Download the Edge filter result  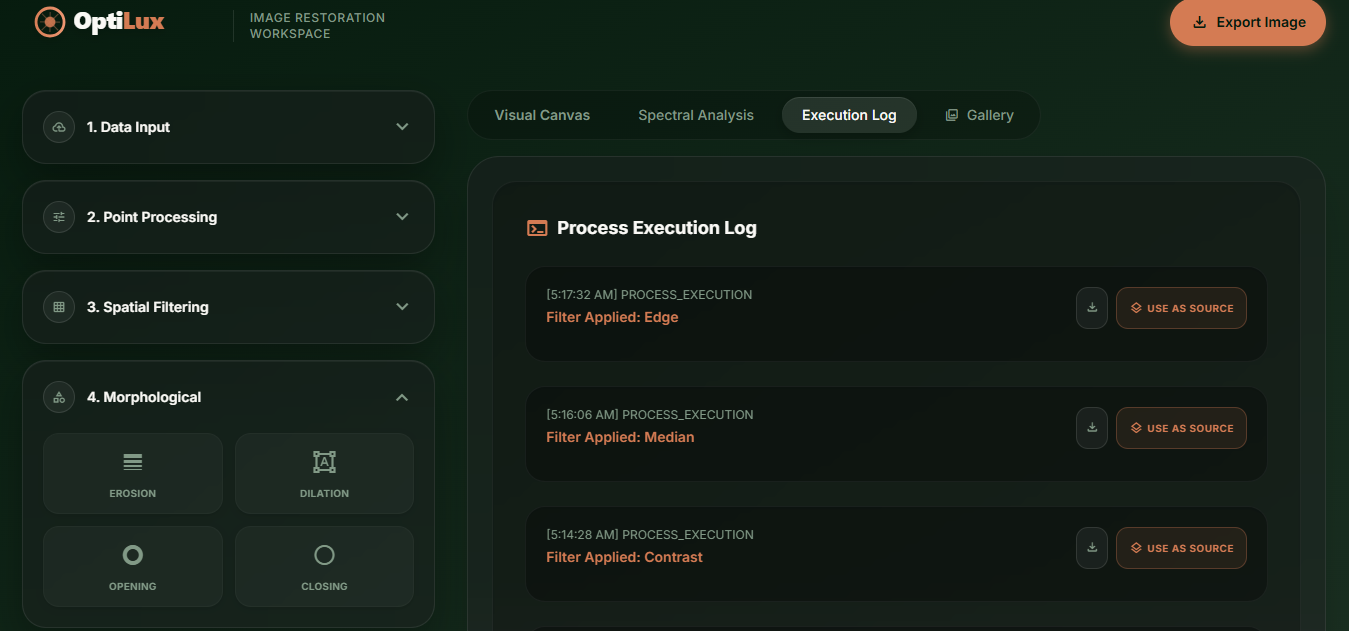pos(1092,308)
